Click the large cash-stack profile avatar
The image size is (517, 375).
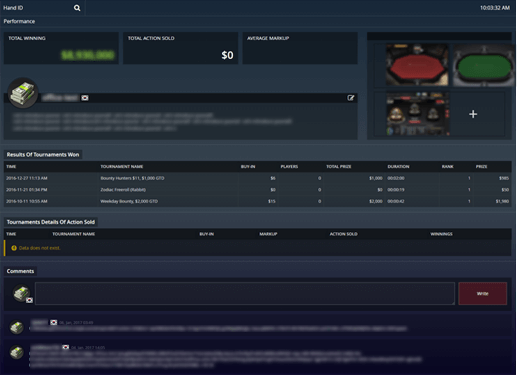point(23,93)
